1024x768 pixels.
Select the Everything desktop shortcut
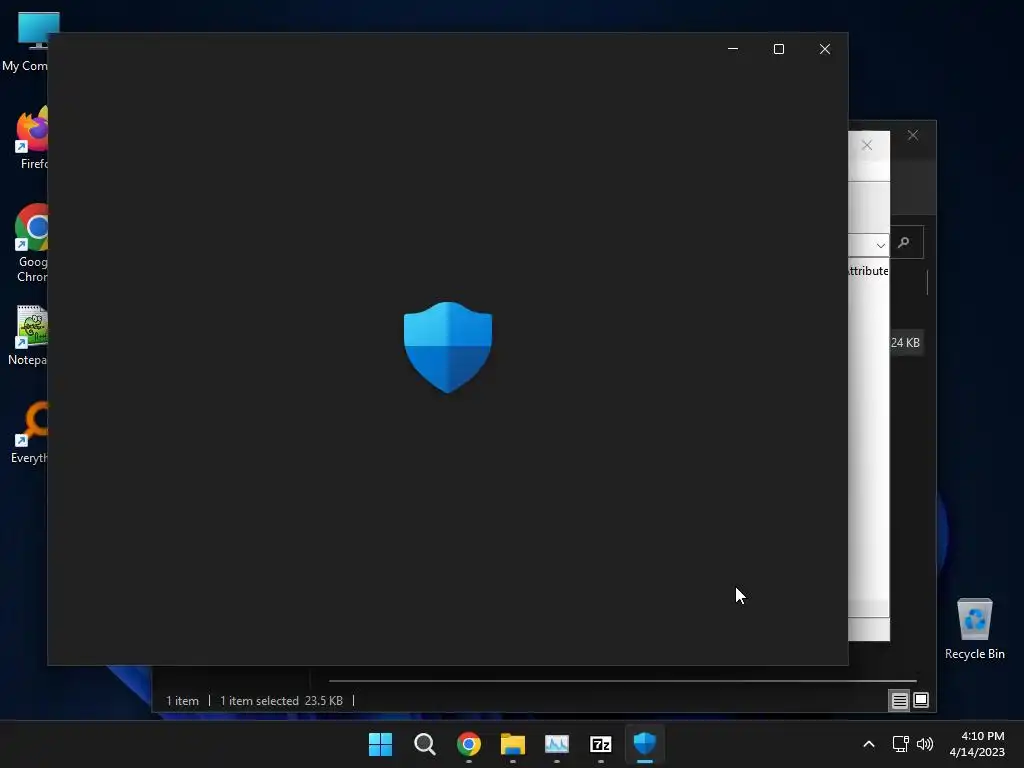[30, 433]
